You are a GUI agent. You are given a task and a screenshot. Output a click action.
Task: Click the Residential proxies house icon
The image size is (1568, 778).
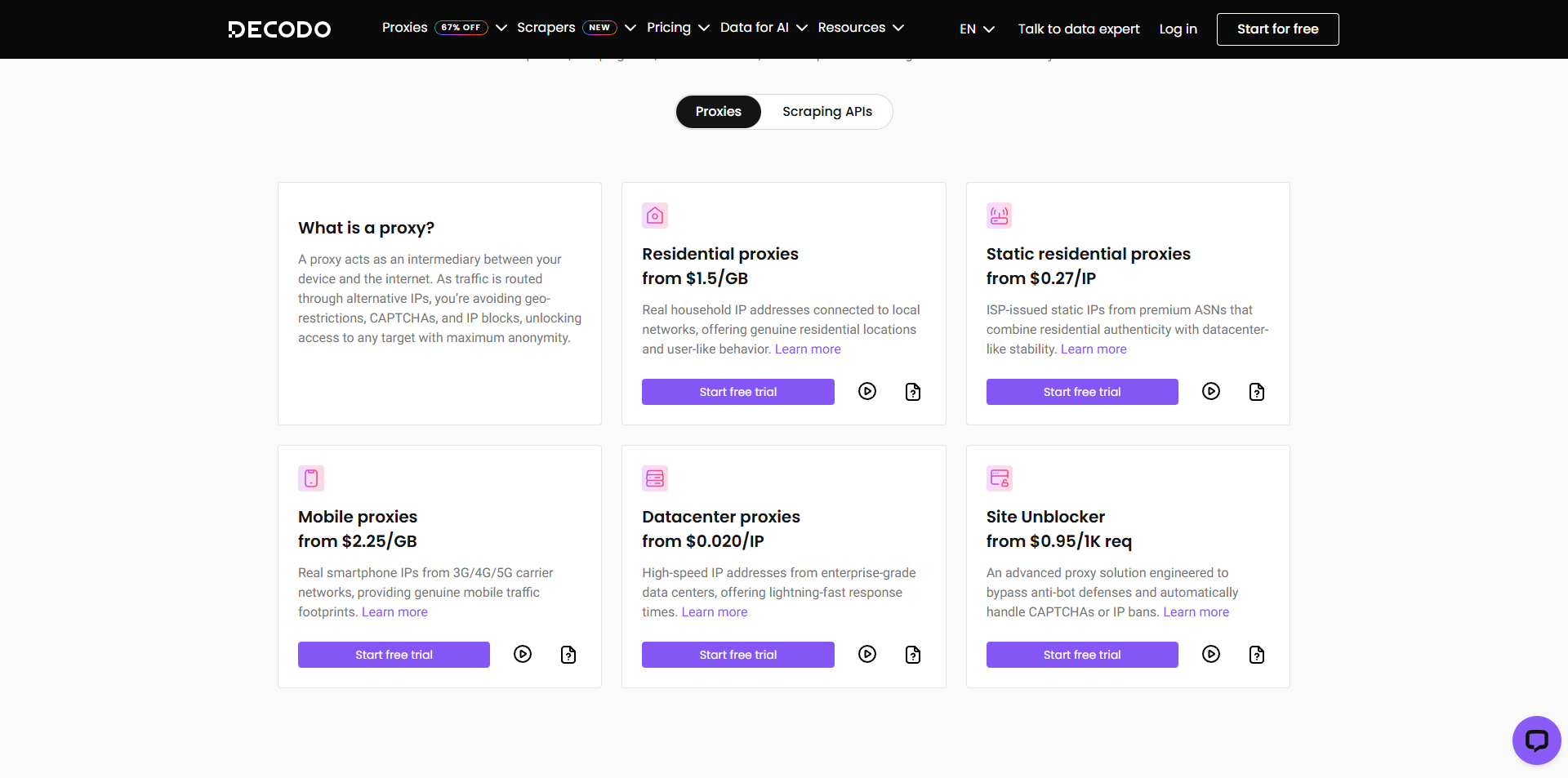pyautogui.click(x=655, y=216)
